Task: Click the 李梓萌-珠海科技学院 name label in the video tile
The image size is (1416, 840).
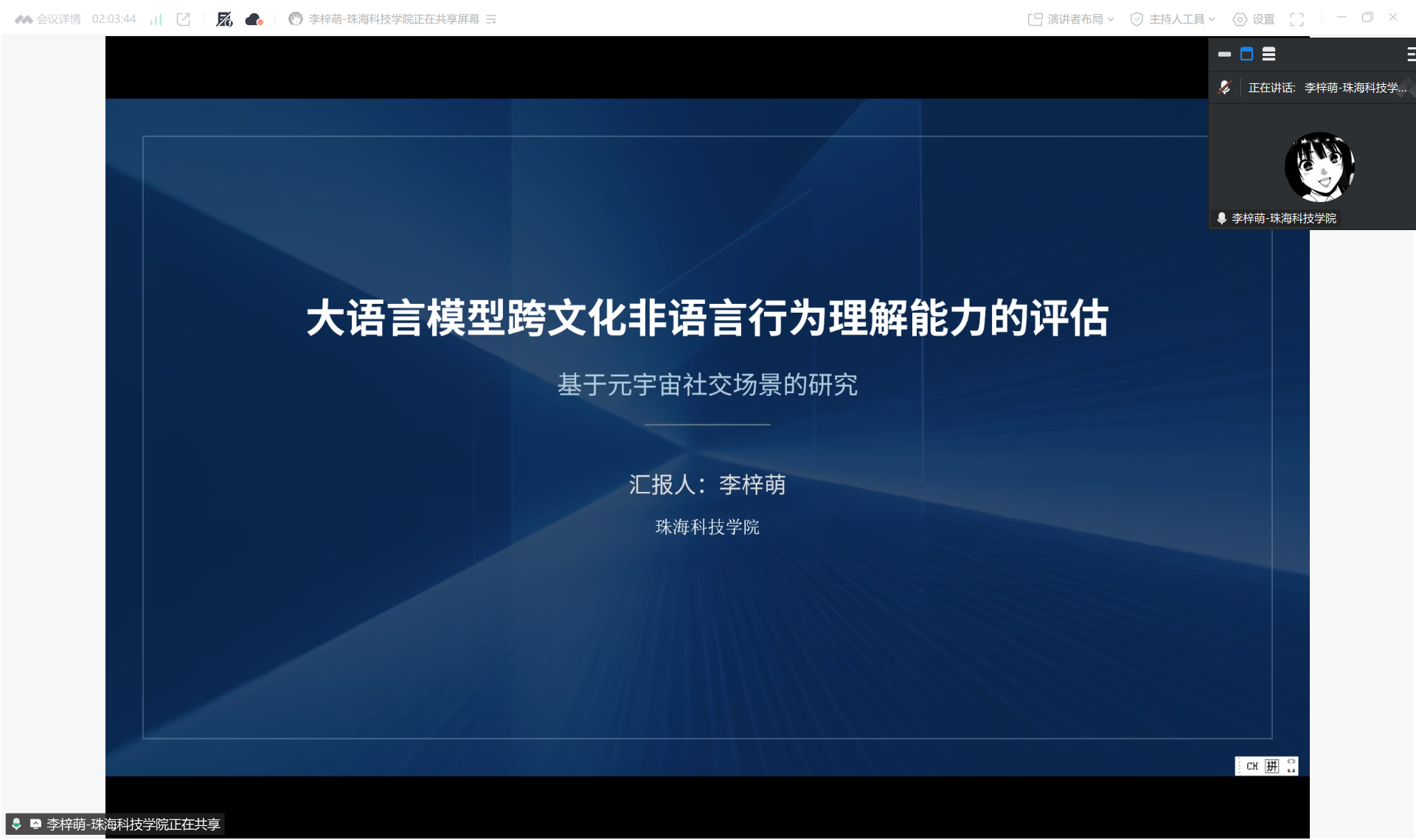Action: point(1283,218)
